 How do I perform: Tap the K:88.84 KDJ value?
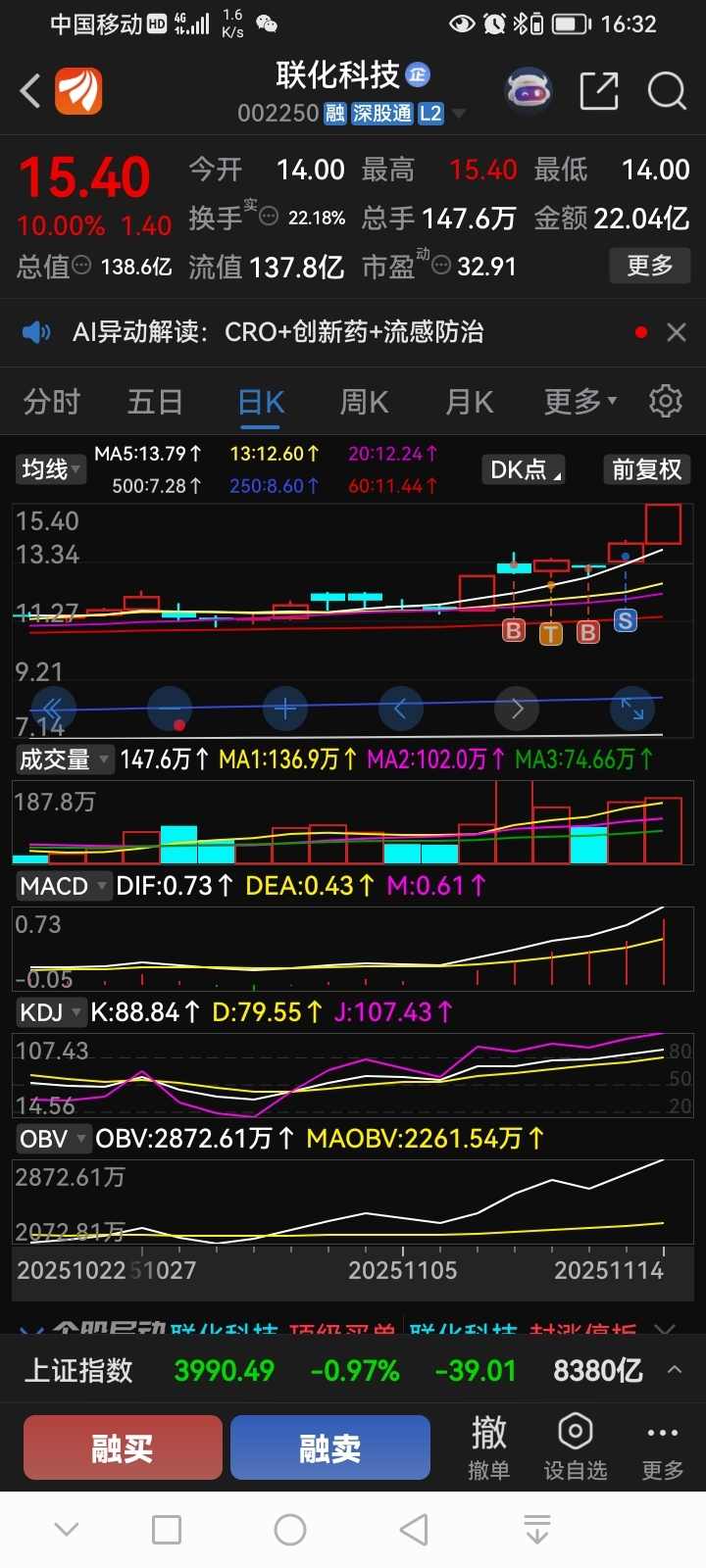(x=145, y=1012)
